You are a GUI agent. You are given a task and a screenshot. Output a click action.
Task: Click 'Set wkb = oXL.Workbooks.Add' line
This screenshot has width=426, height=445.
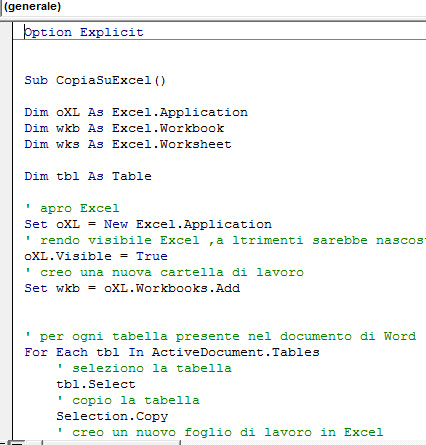click(x=132, y=288)
